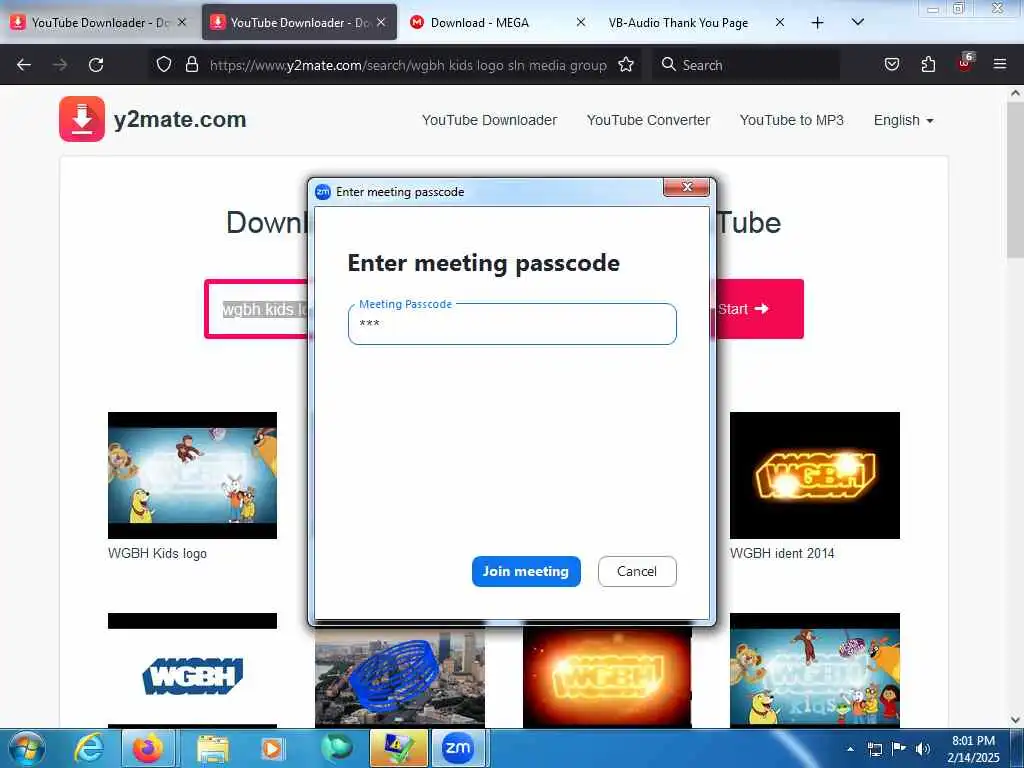1024x768 pixels.
Task: Click the y2mate search text field
Action: (257, 309)
